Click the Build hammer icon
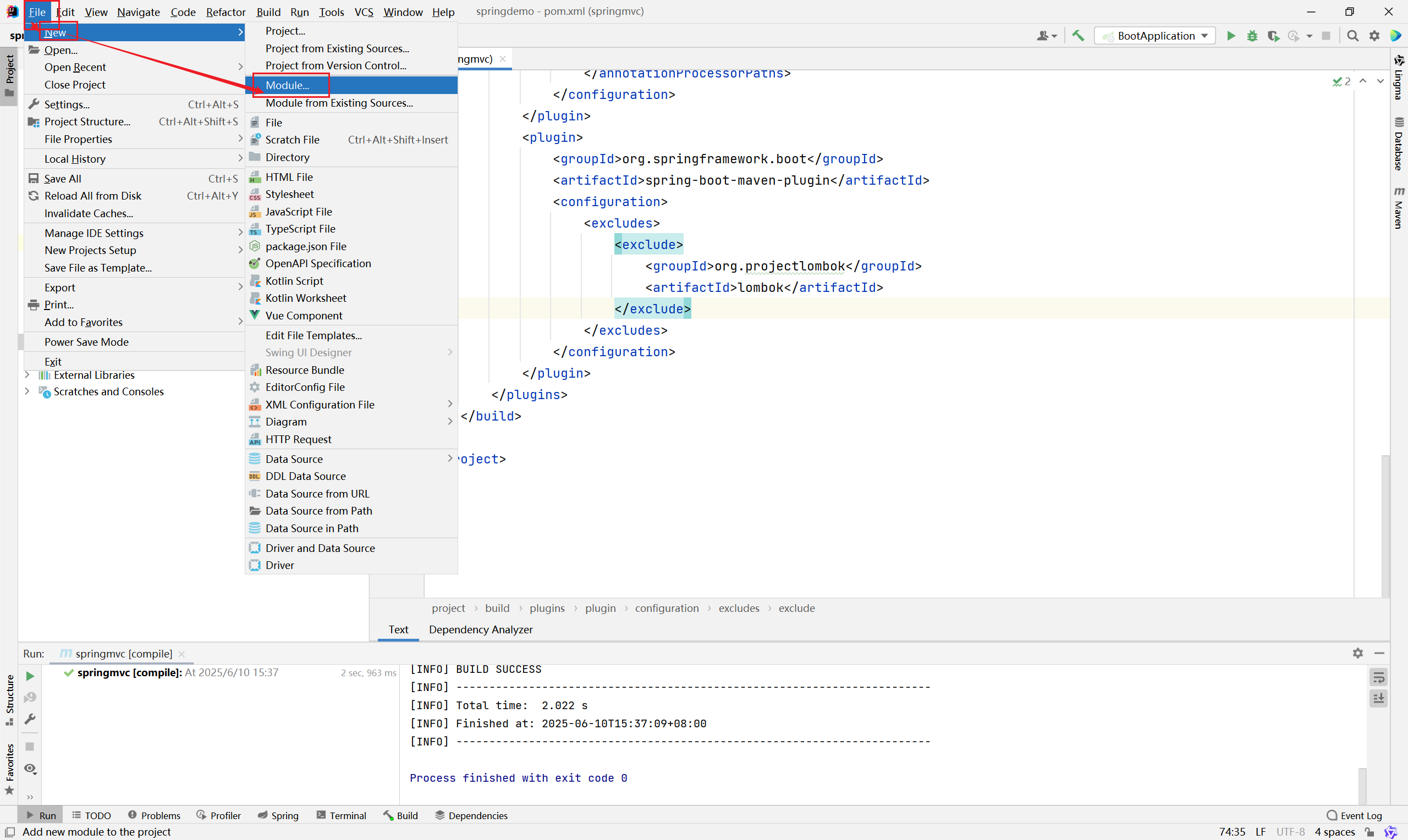The width and height of the screenshot is (1408, 840). click(x=1078, y=36)
